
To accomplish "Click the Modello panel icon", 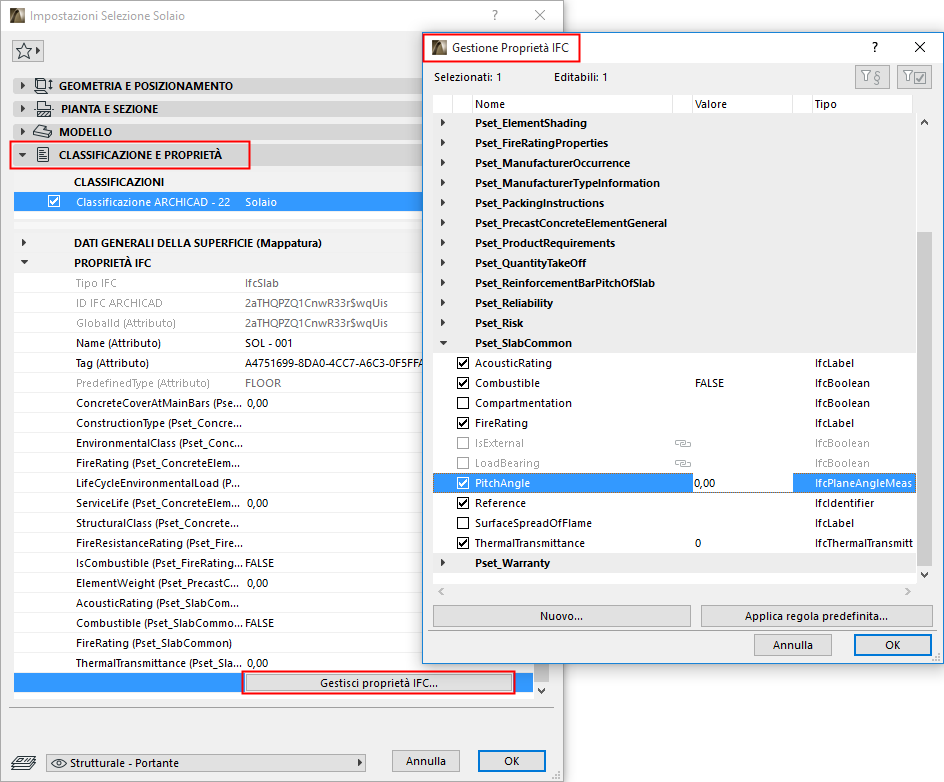I will (x=42, y=132).
